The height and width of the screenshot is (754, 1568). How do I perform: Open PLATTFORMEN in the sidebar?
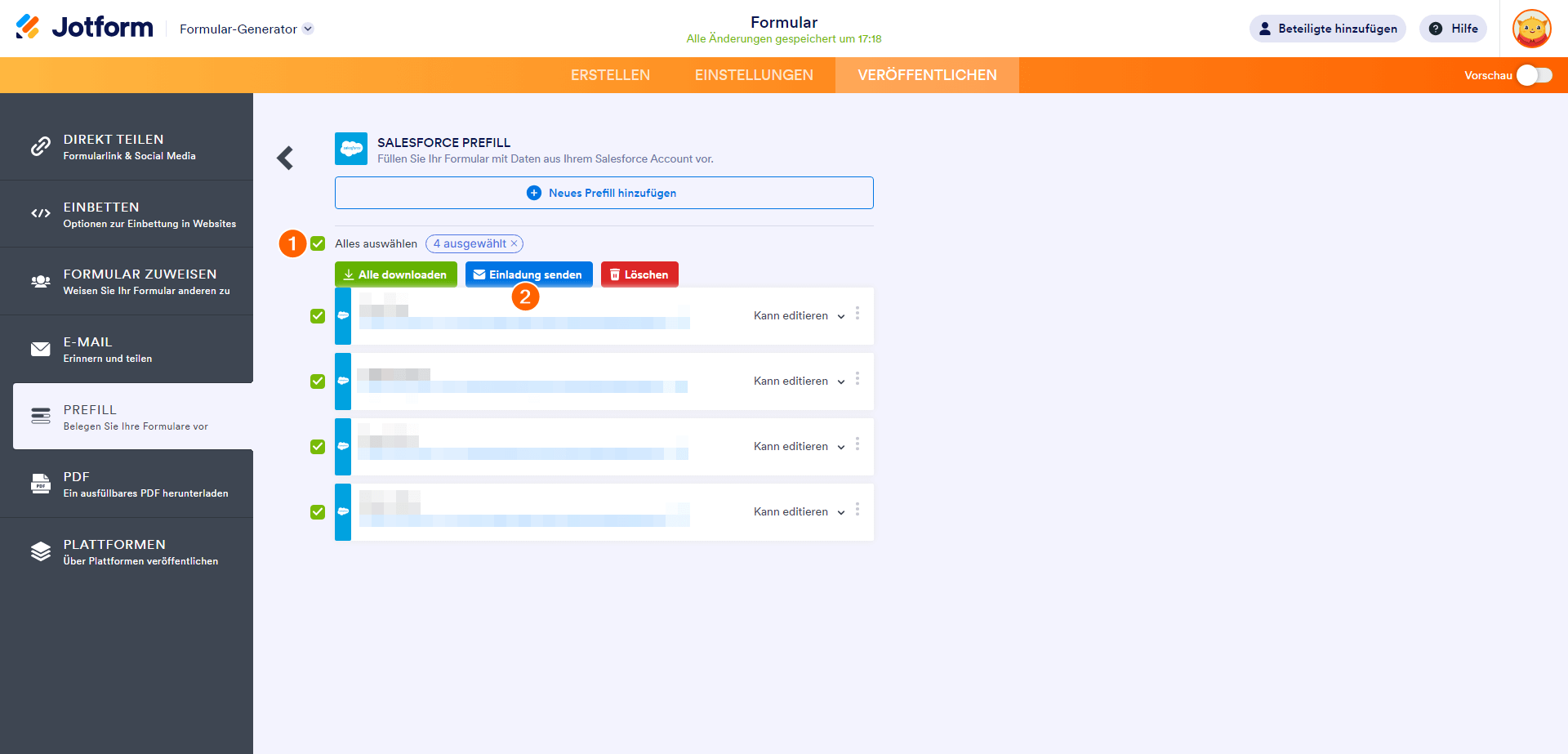click(x=127, y=551)
